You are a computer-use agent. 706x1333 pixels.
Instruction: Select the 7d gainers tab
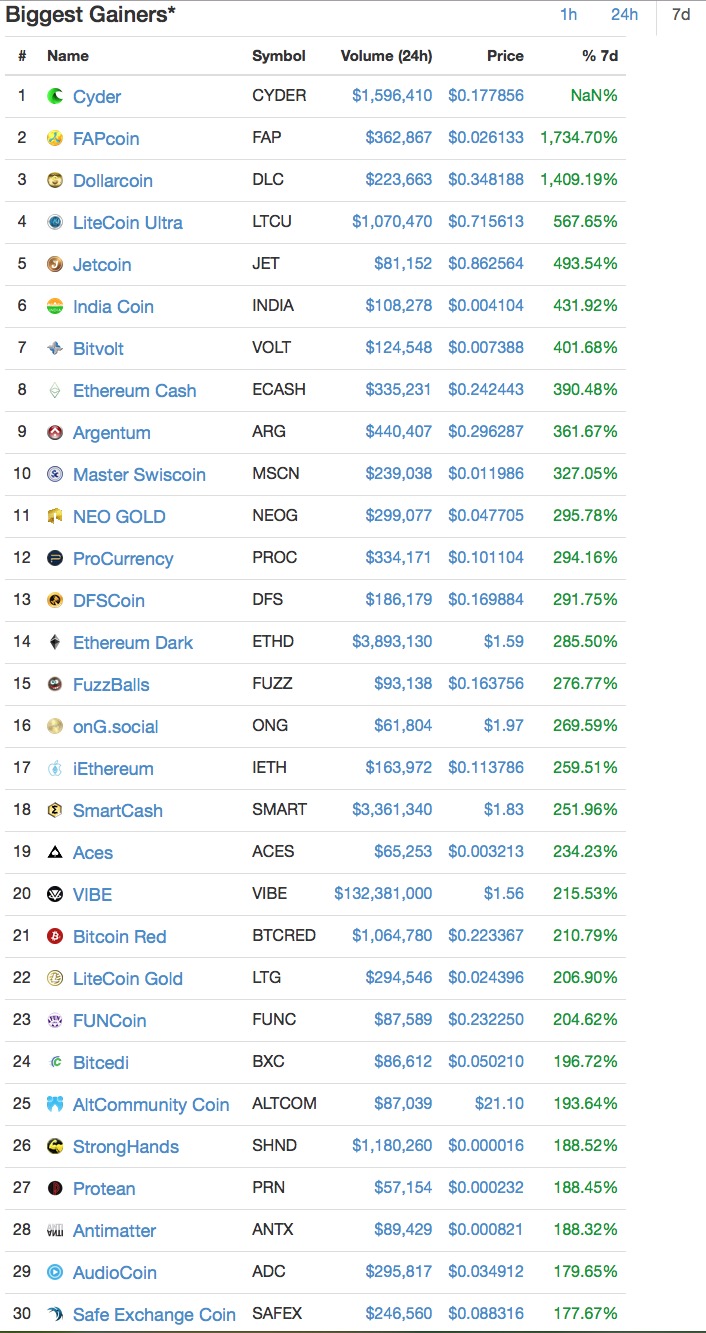point(681,15)
